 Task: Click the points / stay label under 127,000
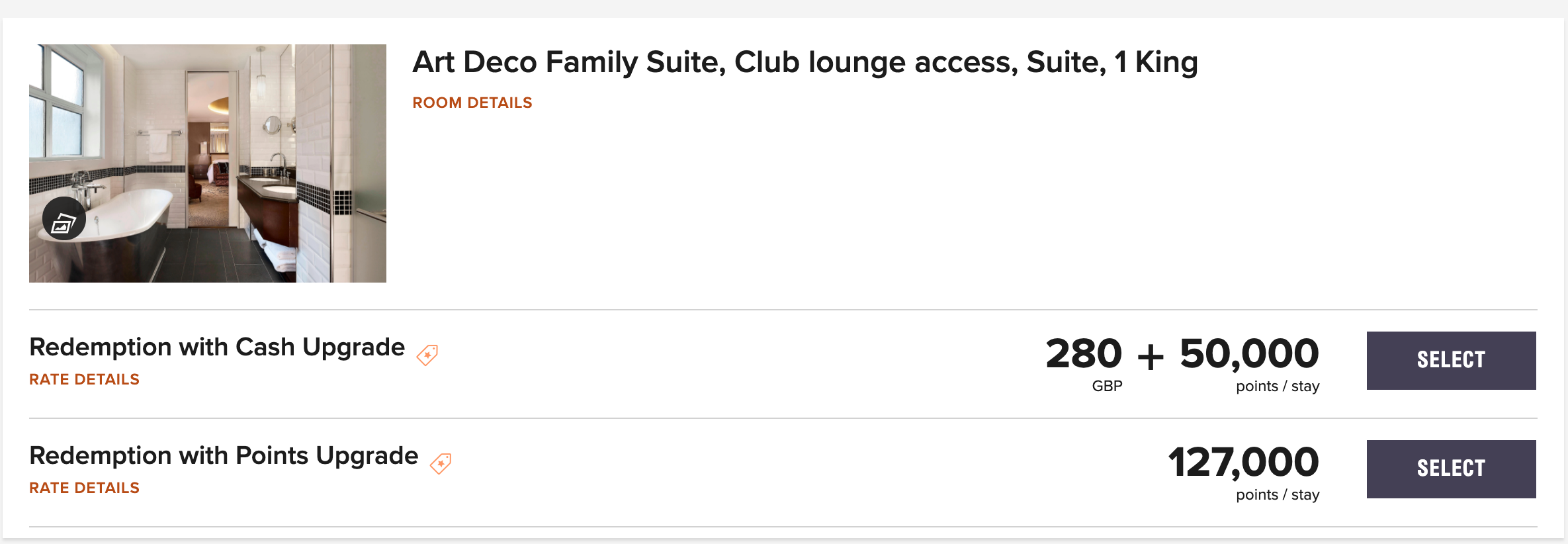pyautogui.click(x=1278, y=494)
